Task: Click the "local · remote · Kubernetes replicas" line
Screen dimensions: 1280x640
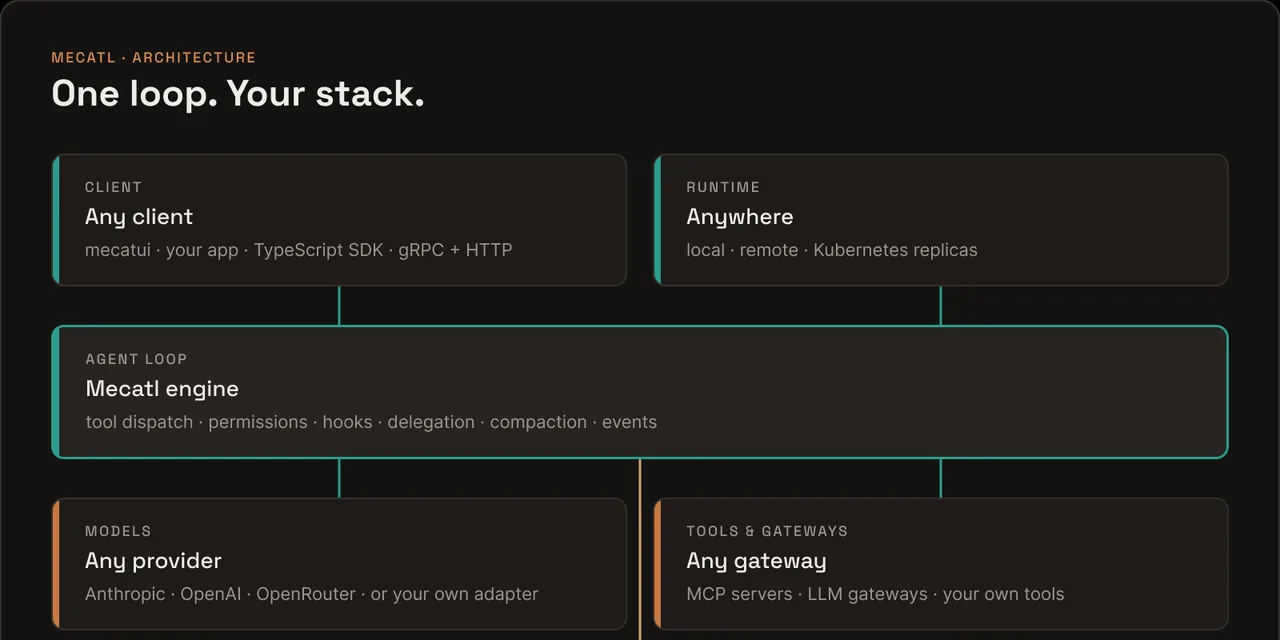Action: (832, 250)
